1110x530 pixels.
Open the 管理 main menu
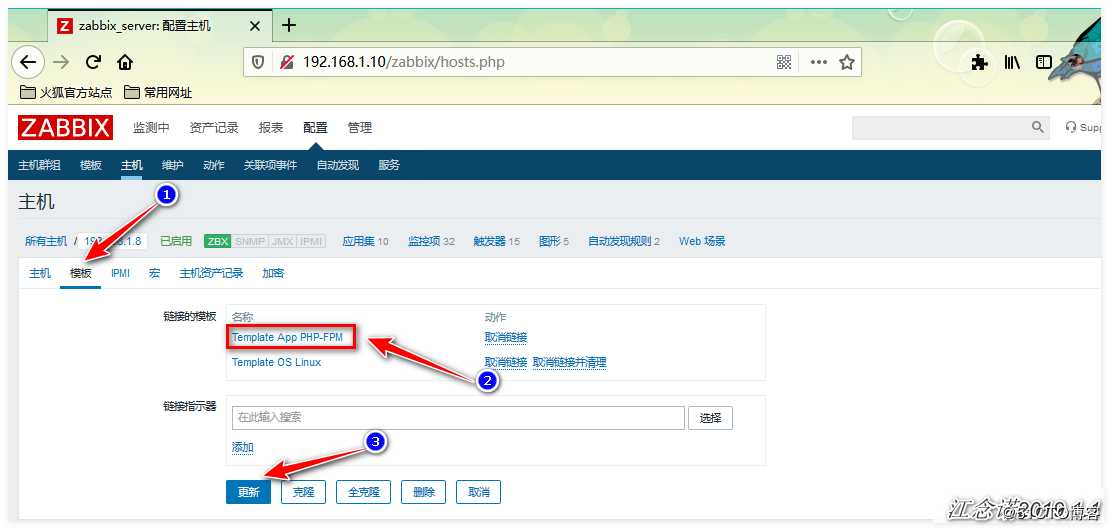click(x=360, y=128)
